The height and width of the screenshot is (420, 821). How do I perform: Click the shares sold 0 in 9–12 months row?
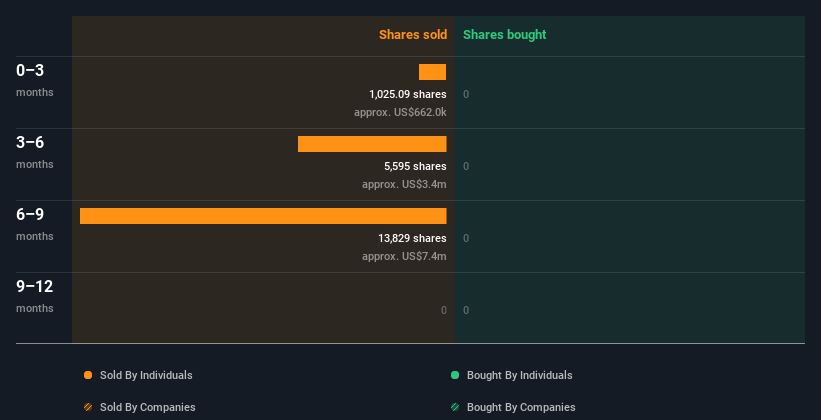point(444,310)
